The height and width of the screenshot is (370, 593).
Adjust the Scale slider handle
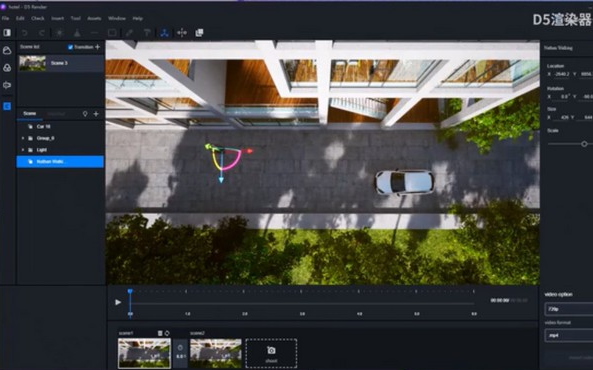584,144
